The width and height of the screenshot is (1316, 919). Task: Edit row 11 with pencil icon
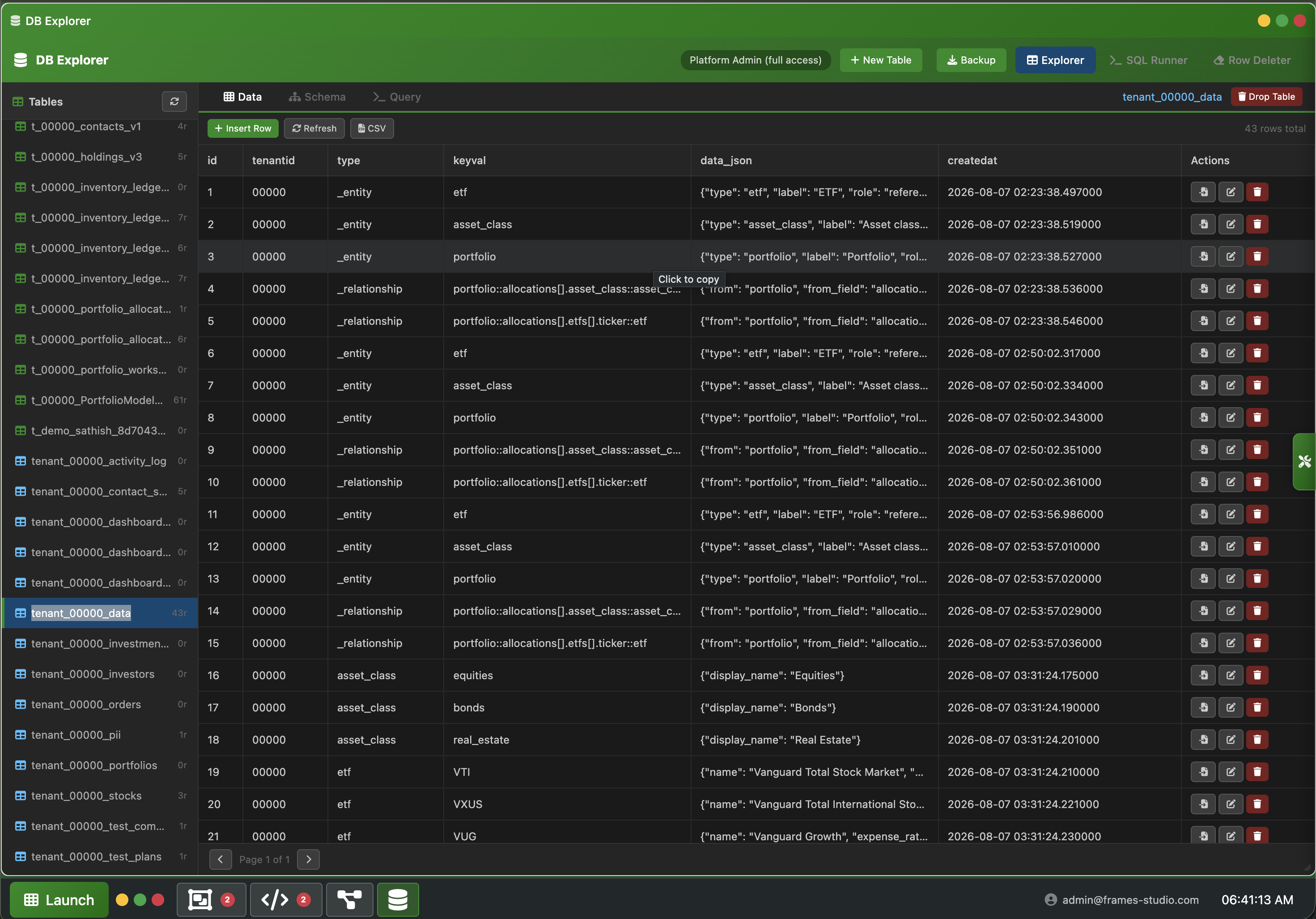tap(1230, 514)
